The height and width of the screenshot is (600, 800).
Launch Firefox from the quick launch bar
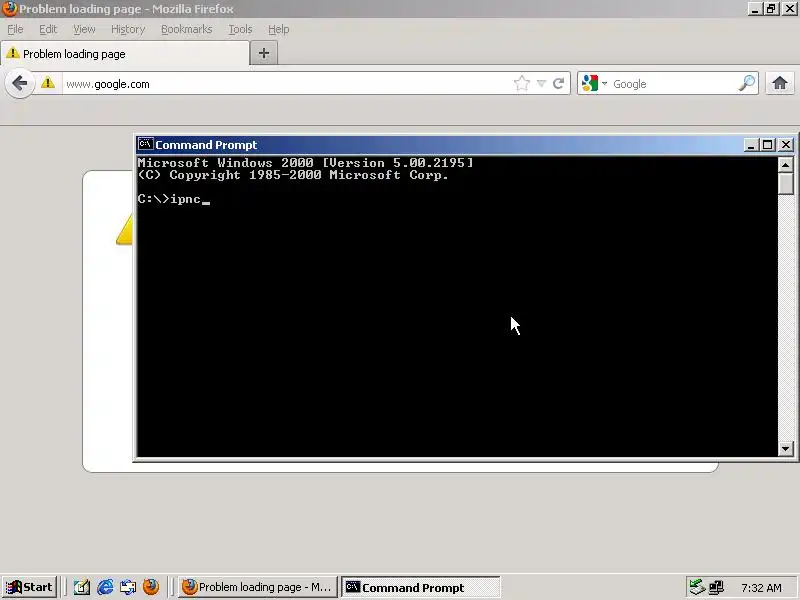[151, 587]
